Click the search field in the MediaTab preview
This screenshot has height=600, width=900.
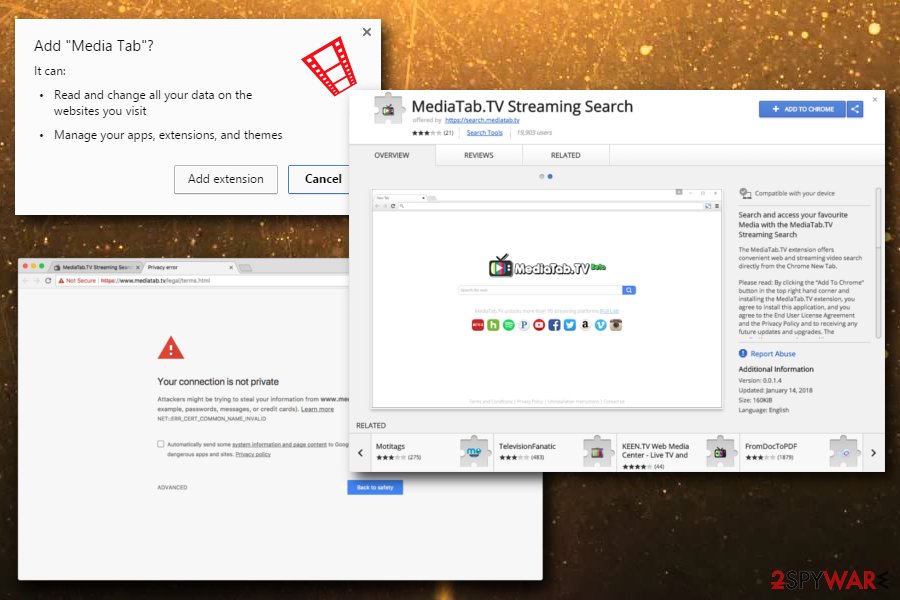pos(540,291)
